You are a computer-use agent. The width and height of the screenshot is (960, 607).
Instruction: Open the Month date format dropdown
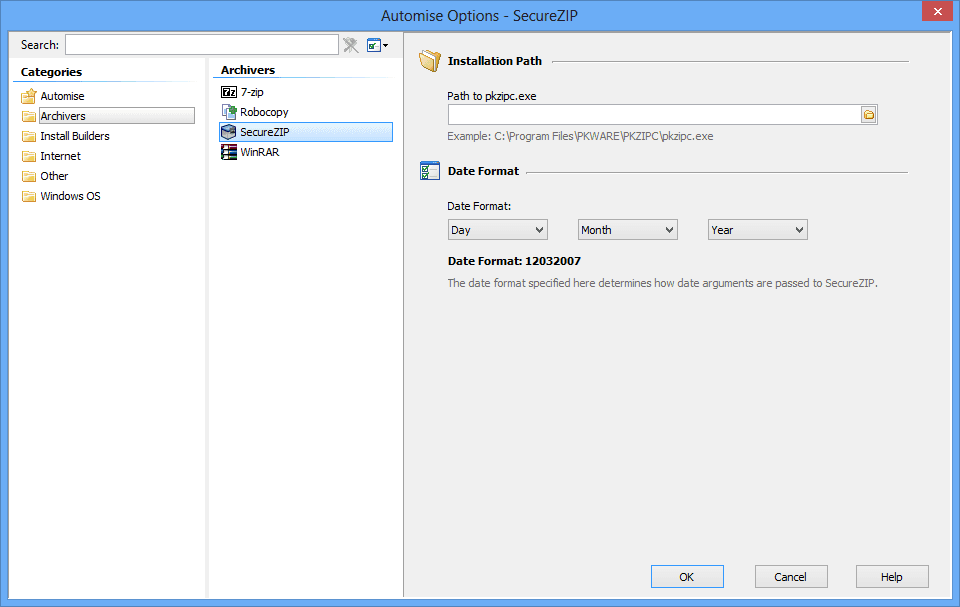coord(628,230)
